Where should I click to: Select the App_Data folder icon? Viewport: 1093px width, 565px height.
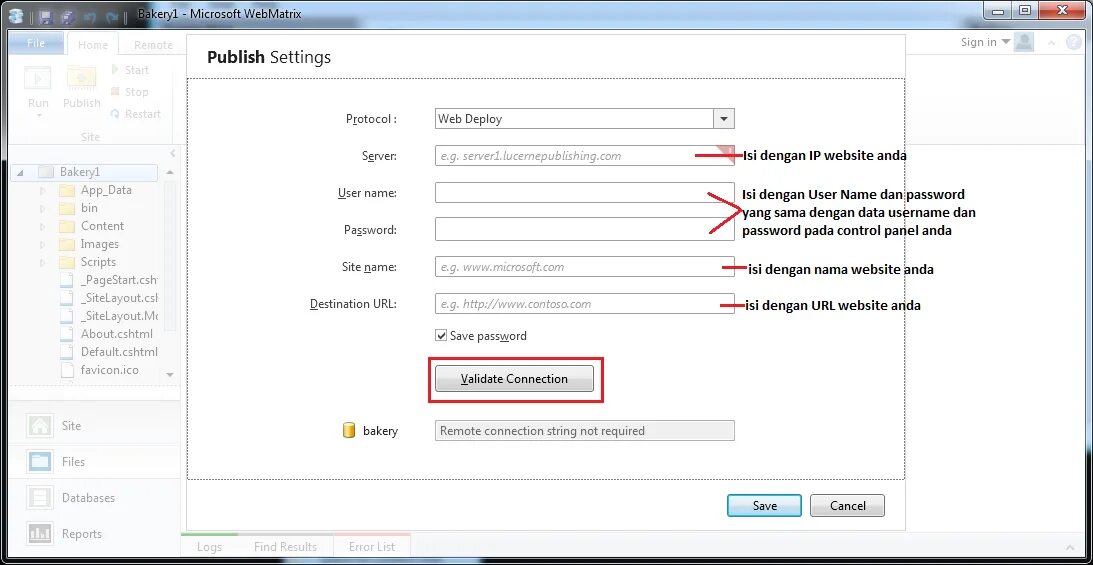(x=67, y=190)
